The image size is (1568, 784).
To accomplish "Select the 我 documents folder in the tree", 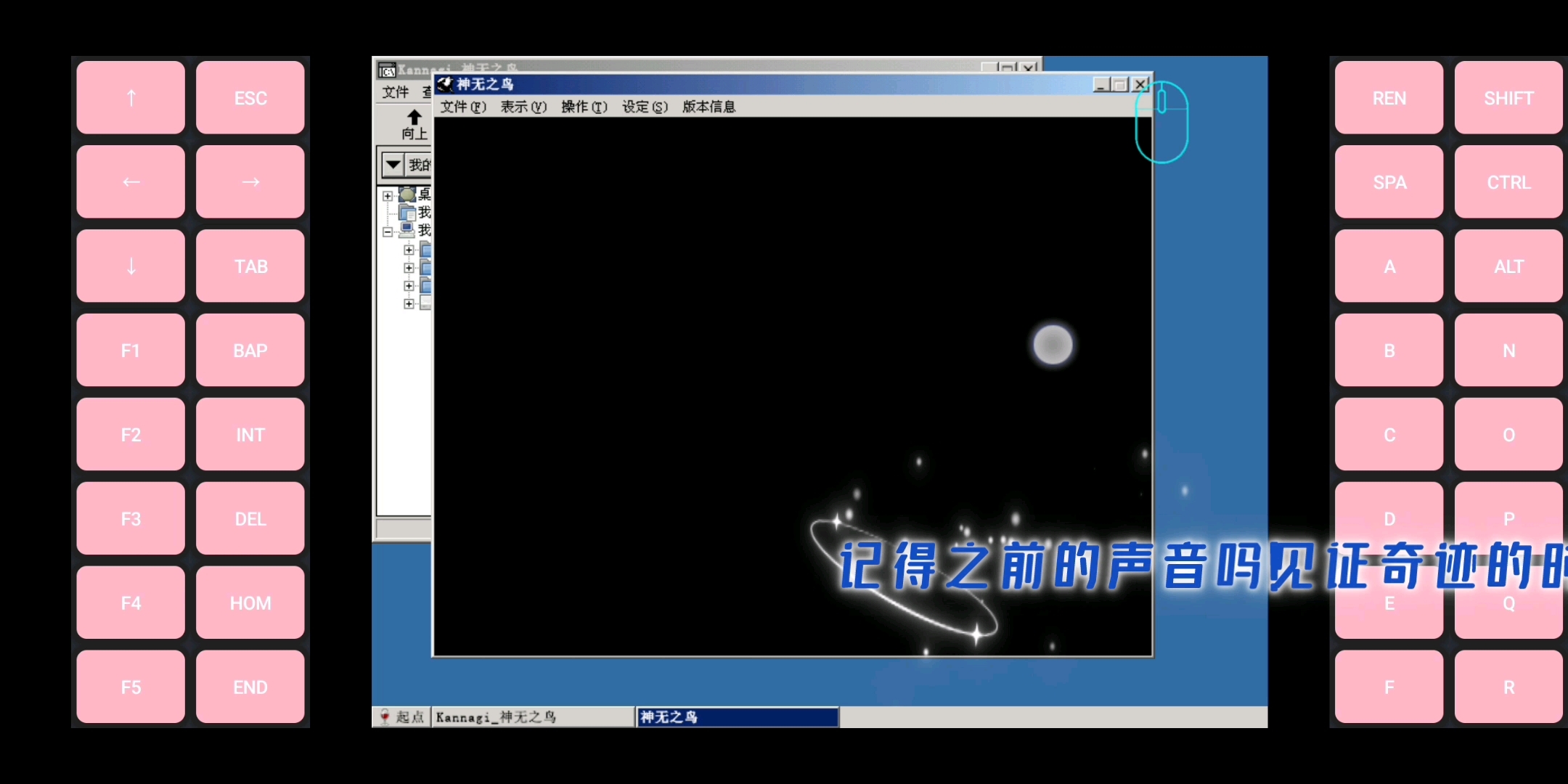I will click(x=407, y=213).
